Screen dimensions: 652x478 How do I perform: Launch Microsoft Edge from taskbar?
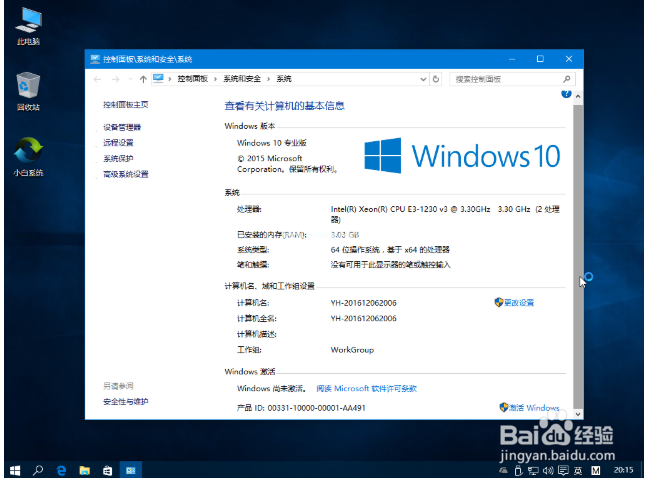(62, 470)
